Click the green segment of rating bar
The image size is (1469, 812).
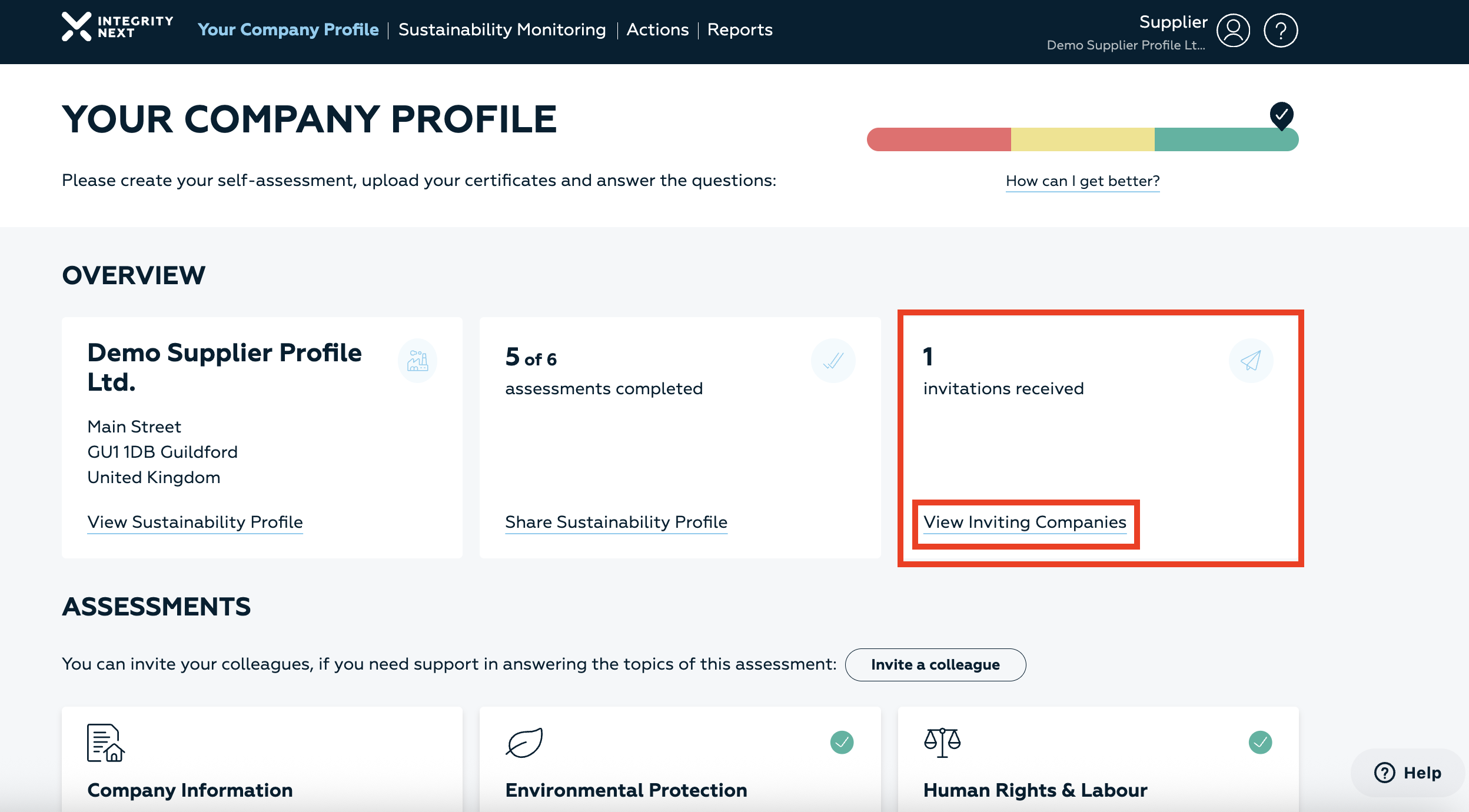click(x=1218, y=139)
